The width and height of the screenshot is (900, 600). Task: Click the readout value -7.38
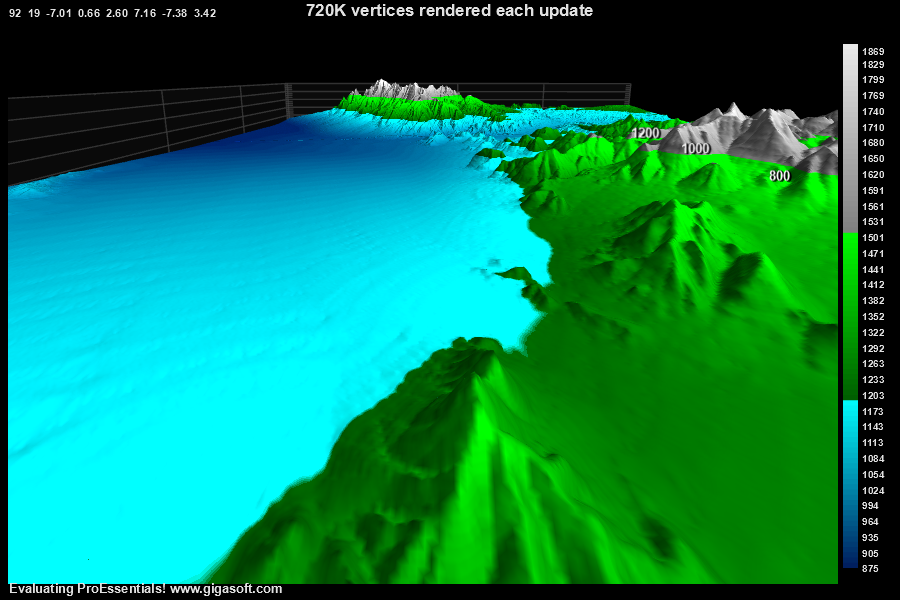(x=175, y=13)
